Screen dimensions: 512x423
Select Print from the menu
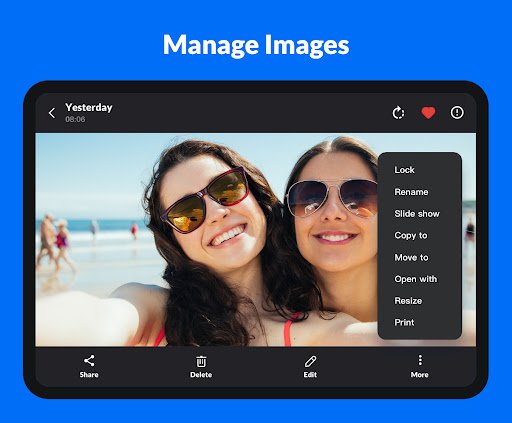[404, 322]
